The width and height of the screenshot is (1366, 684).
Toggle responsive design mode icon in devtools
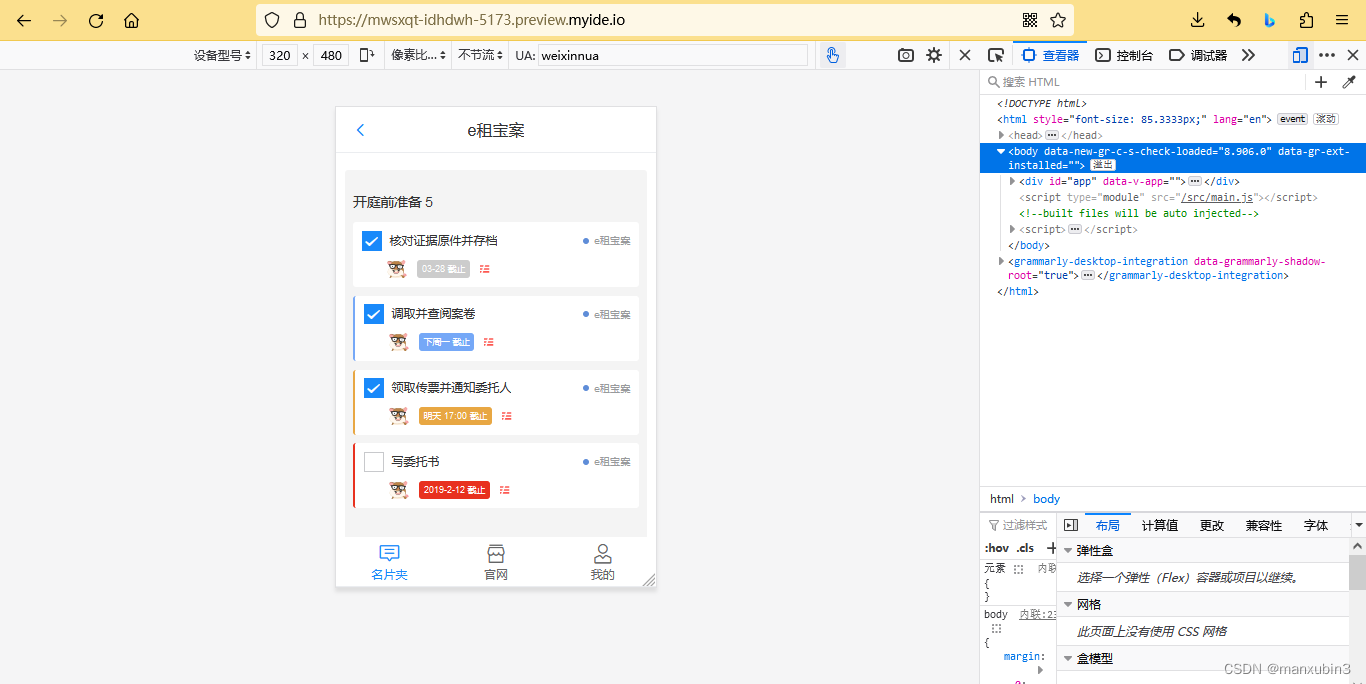(1300, 55)
